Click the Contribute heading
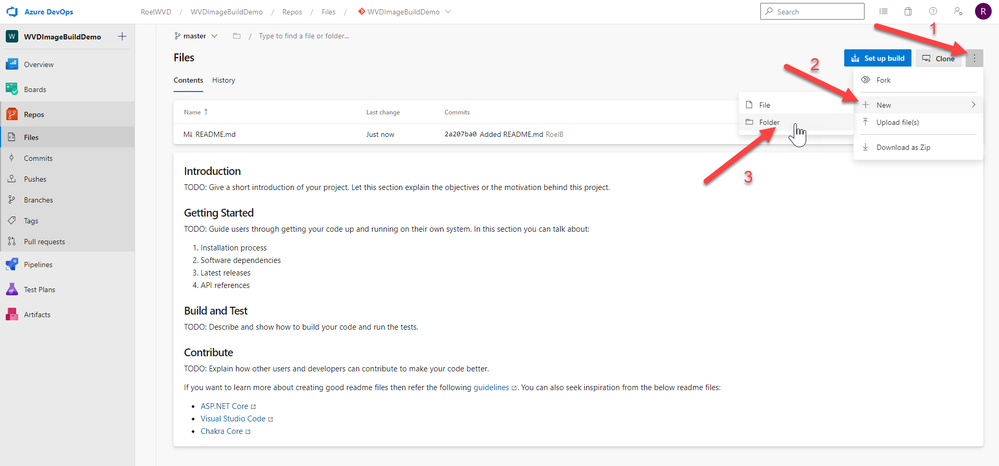 pos(208,352)
